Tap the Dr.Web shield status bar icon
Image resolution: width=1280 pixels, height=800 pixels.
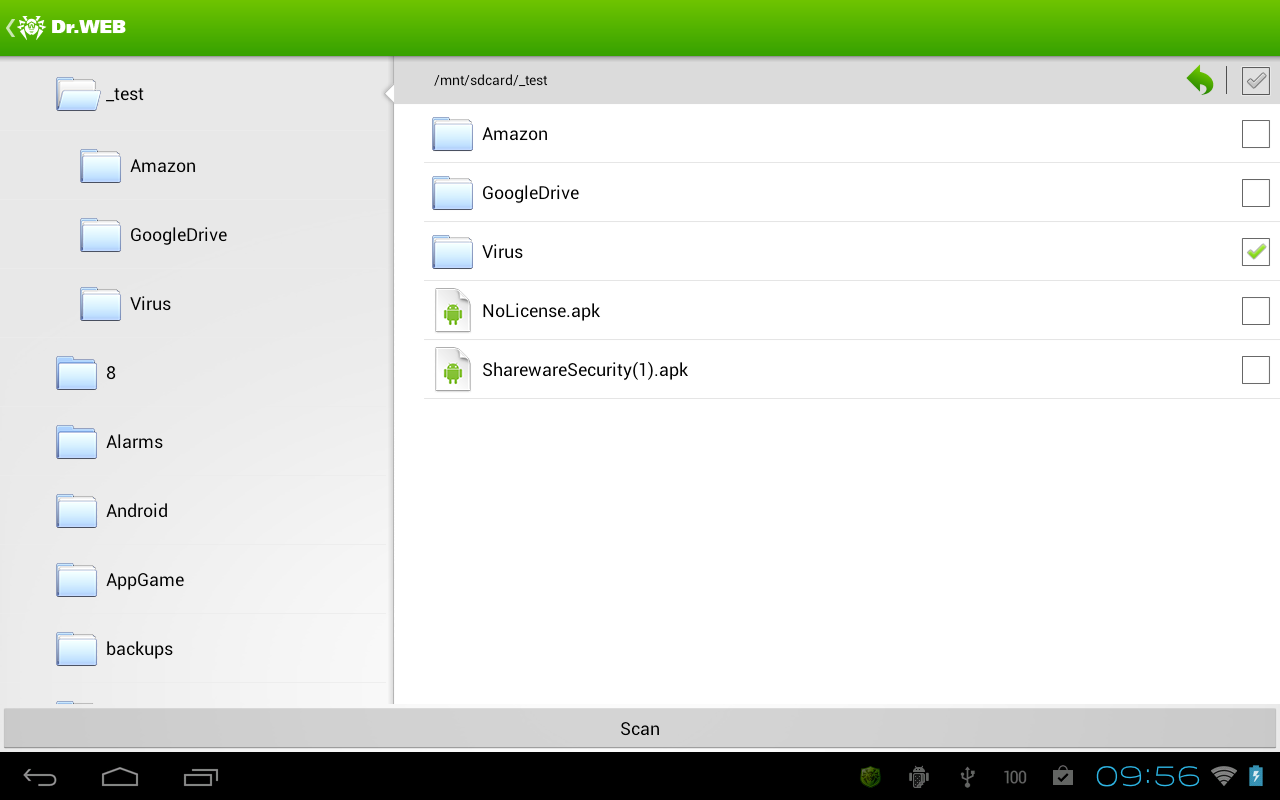(x=871, y=776)
